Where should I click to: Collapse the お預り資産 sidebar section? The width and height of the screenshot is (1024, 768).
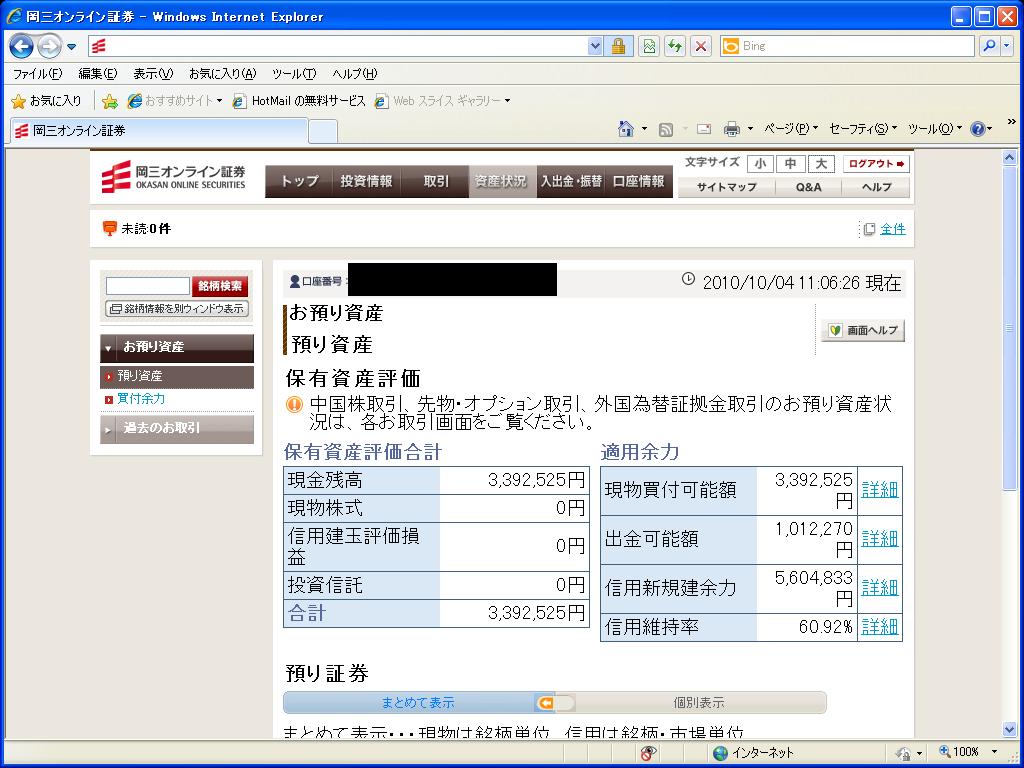click(176, 348)
